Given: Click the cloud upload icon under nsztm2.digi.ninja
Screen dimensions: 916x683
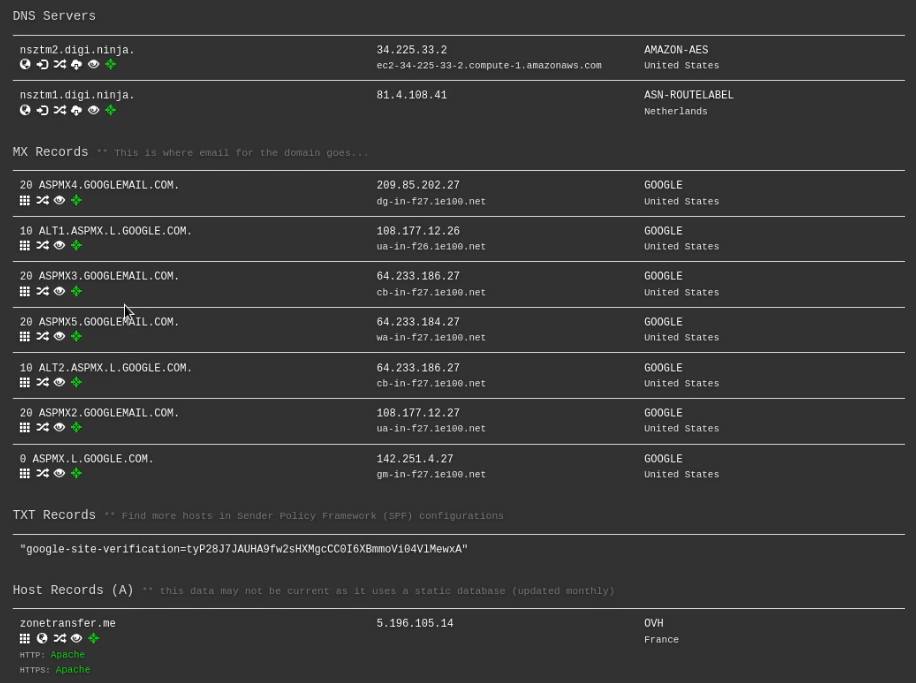Looking at the screenshot, I should coord(76,65).
